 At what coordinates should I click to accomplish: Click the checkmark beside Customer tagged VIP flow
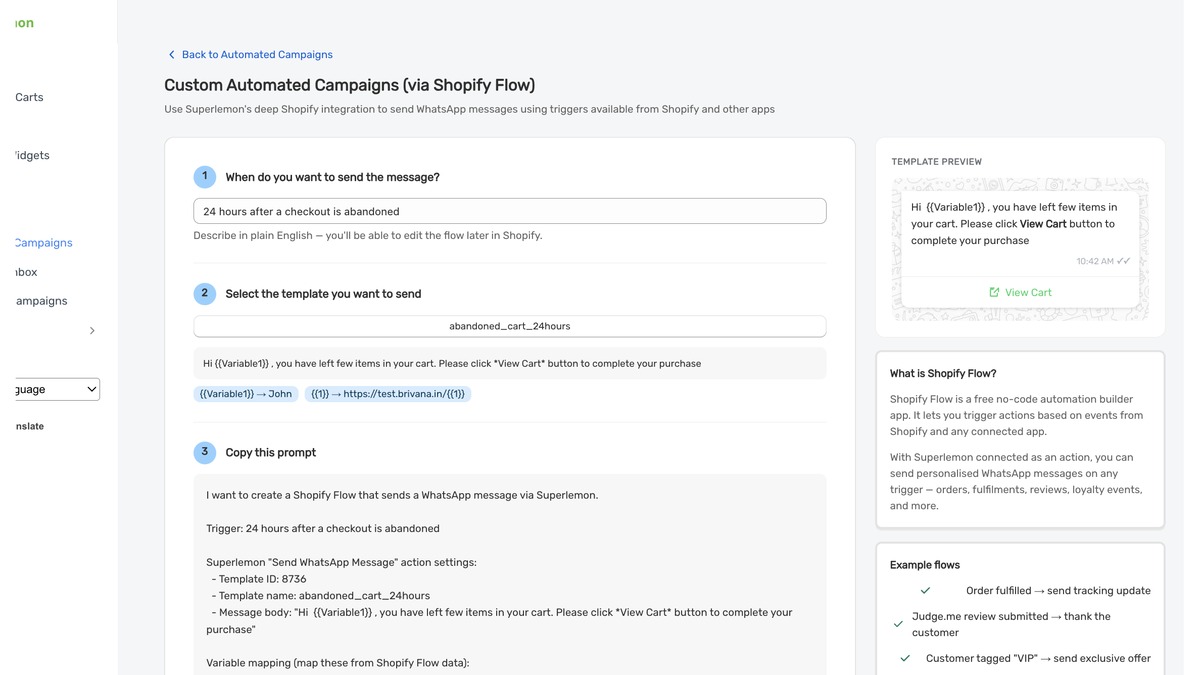905,658
